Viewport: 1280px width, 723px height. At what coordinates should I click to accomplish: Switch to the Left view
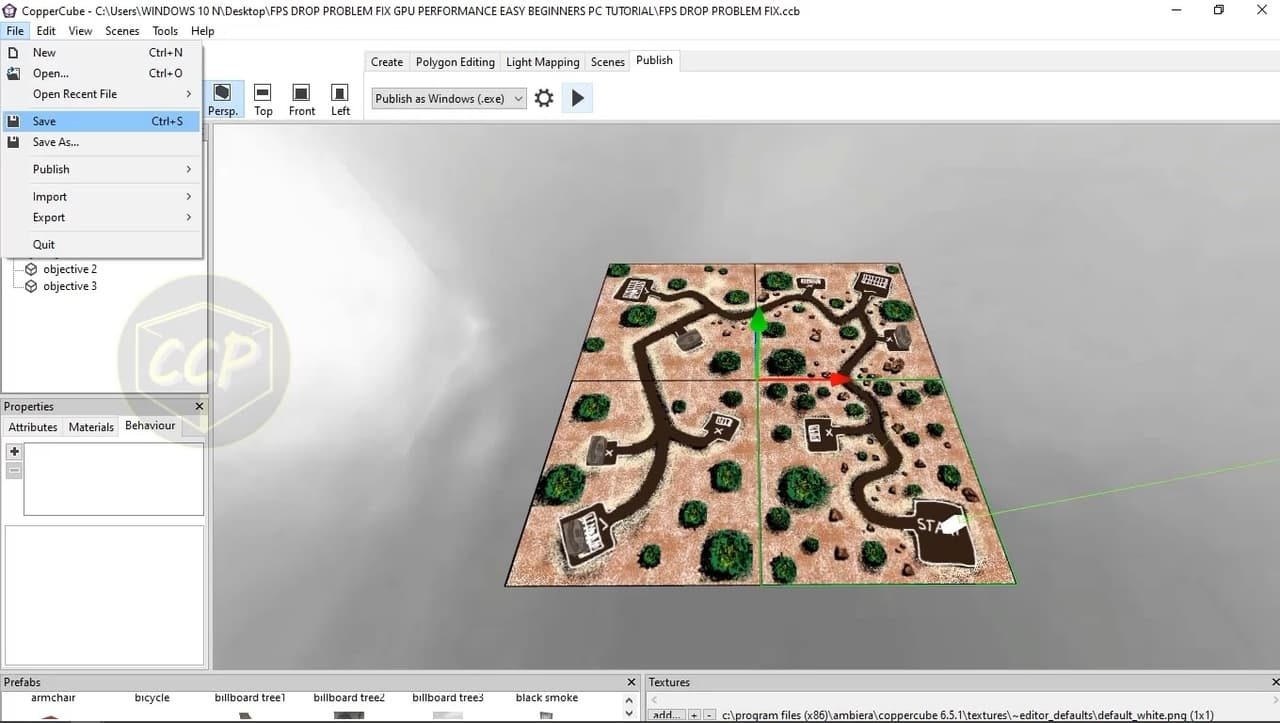(340, 100)
